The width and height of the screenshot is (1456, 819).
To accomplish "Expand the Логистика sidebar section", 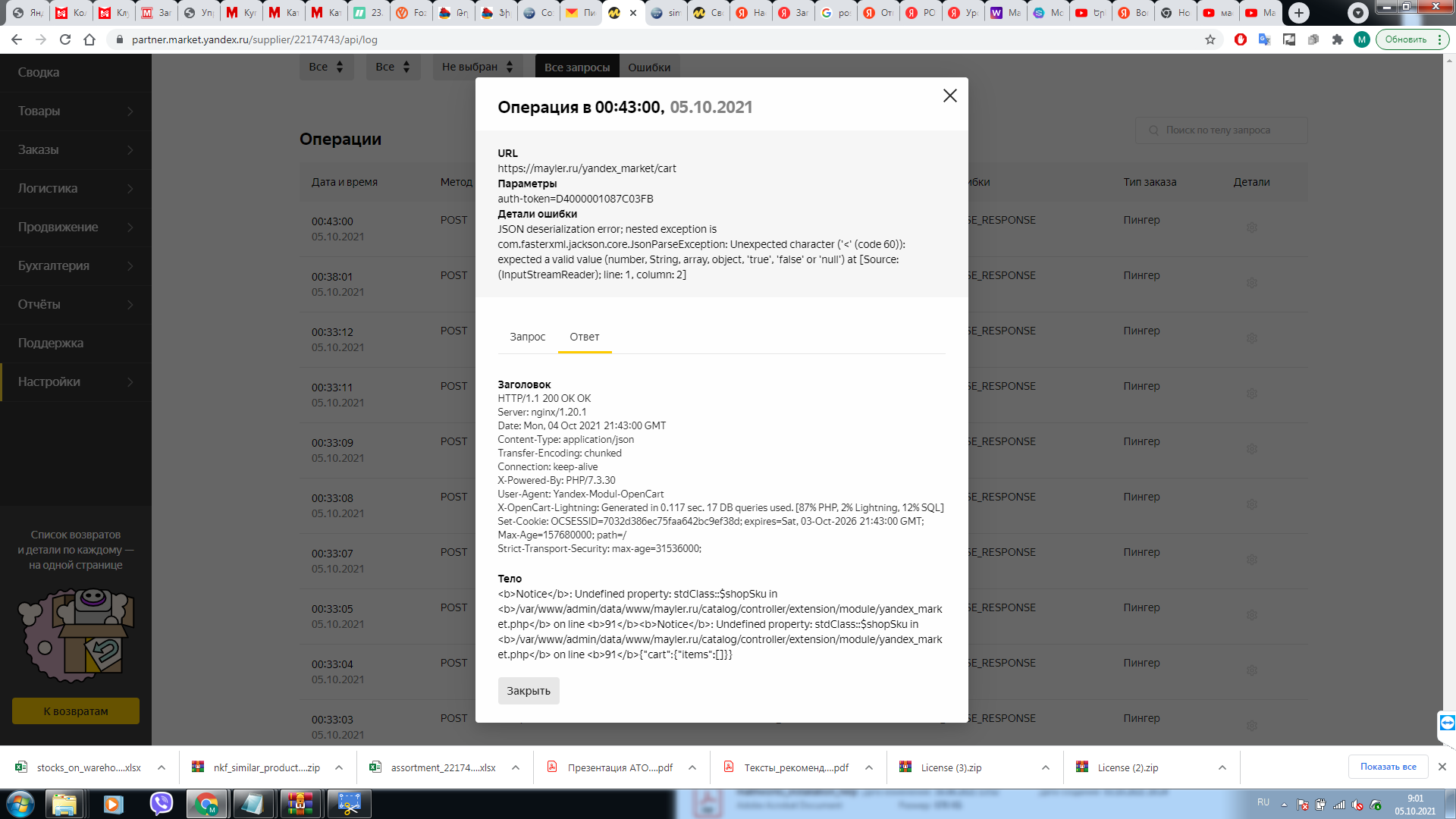I will tap(76, 189).
